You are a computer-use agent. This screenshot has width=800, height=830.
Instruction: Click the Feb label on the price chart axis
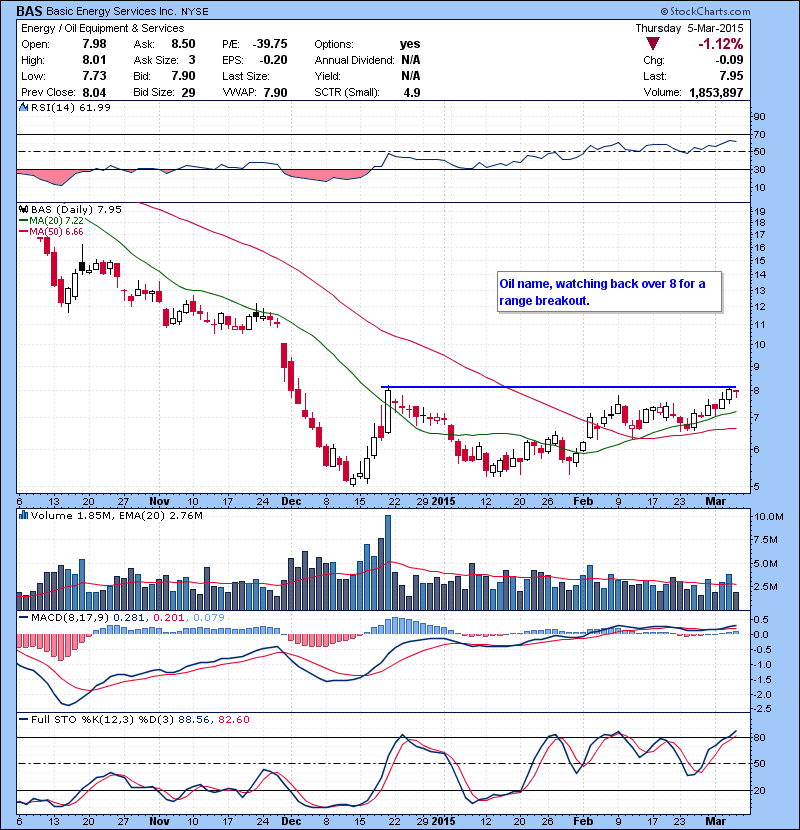583,501
